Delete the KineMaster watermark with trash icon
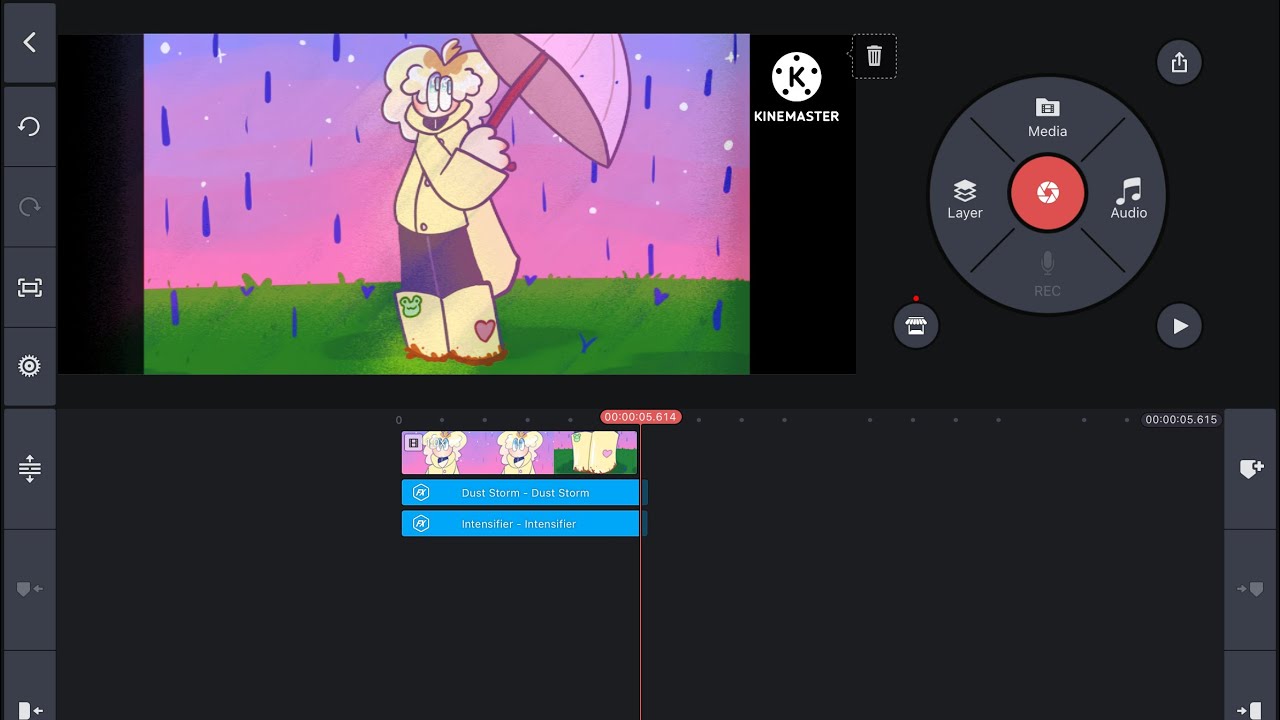1280x720 pixels. [874, 56]
